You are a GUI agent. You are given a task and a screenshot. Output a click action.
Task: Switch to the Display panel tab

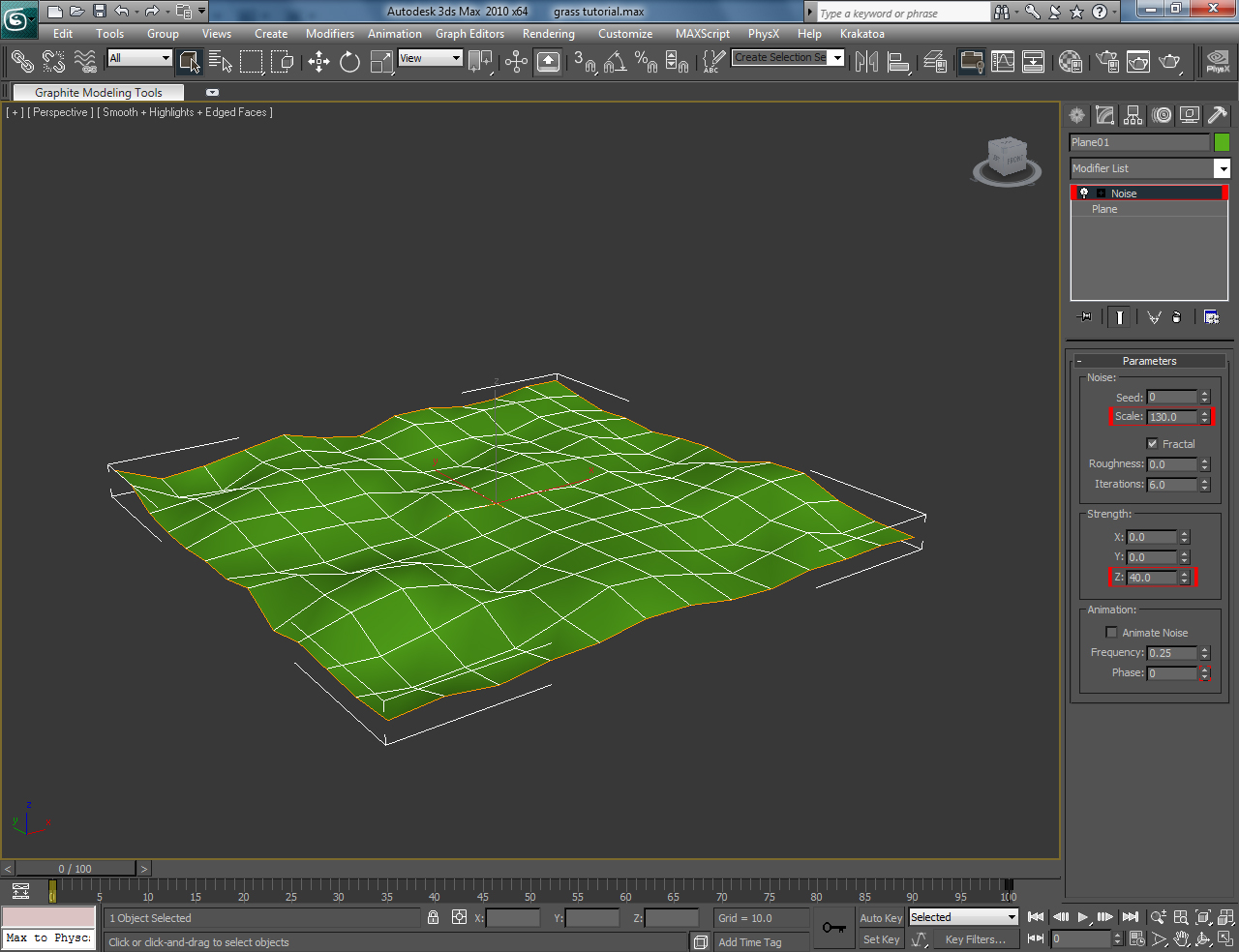click(1190, 115)
